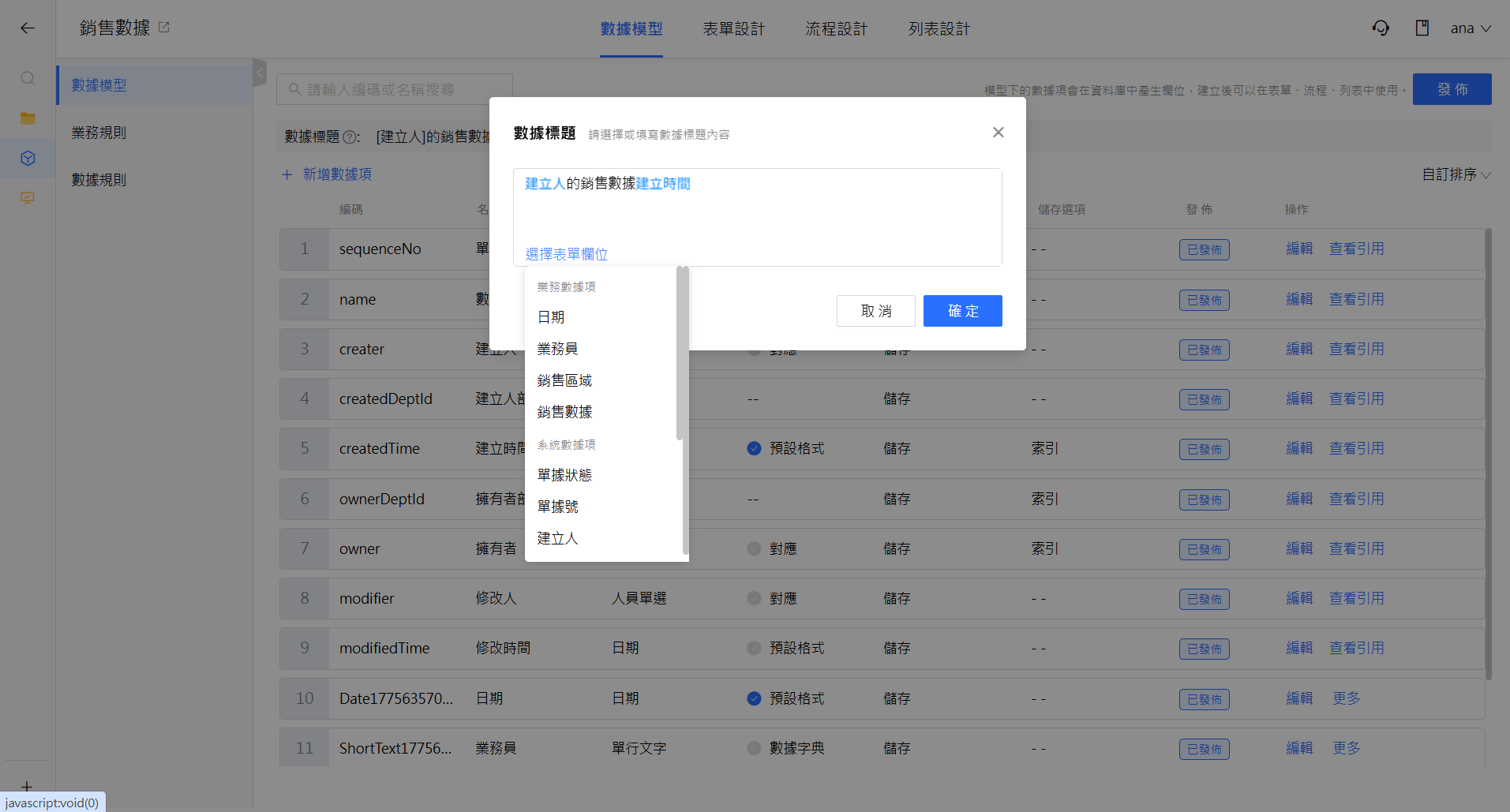Open 更多 options for ShortText row
This screenshot has width=1510, height=812.
click(x=1347, y=748)
